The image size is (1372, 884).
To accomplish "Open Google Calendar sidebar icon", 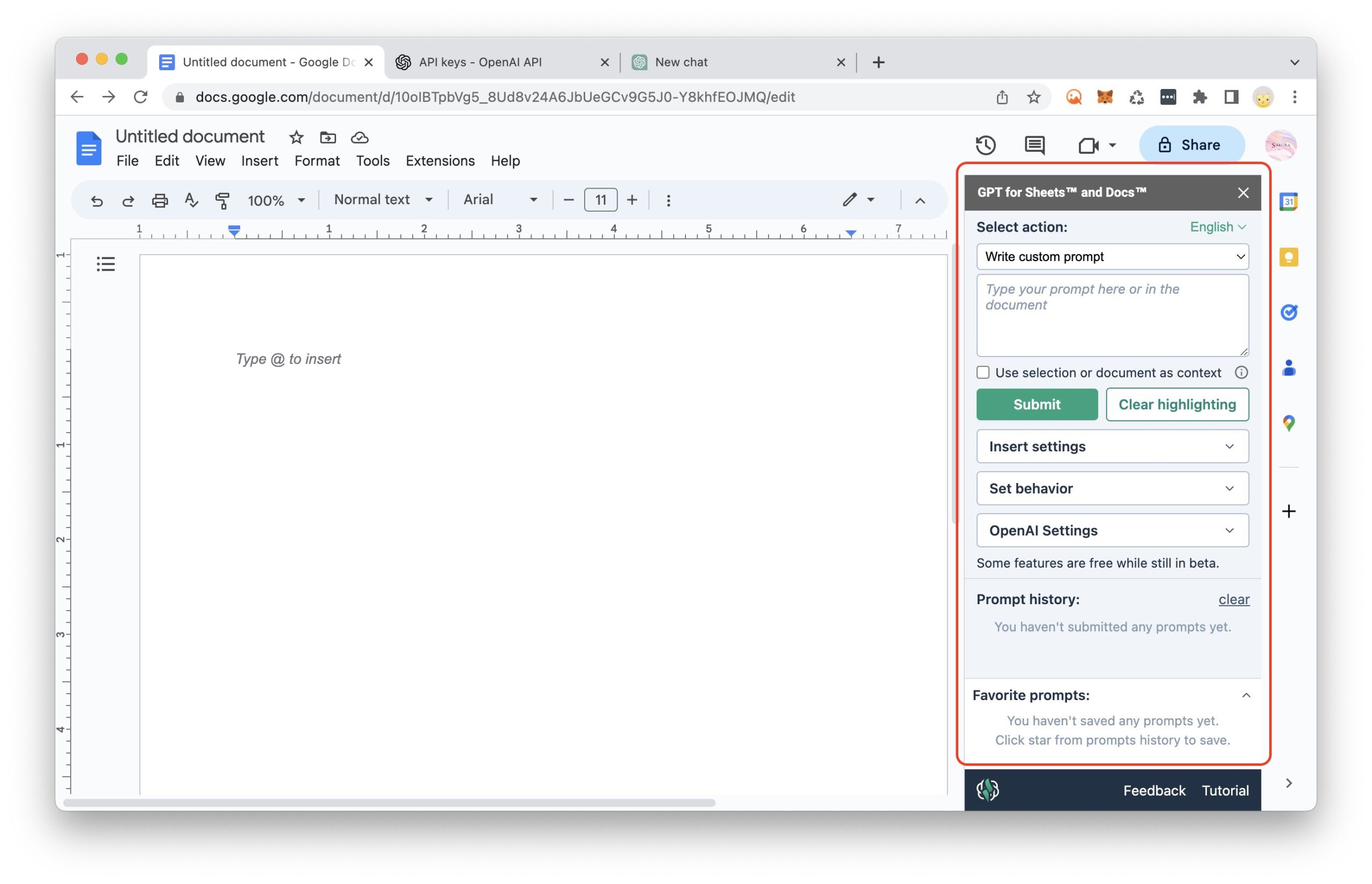I will (1288, 202).
